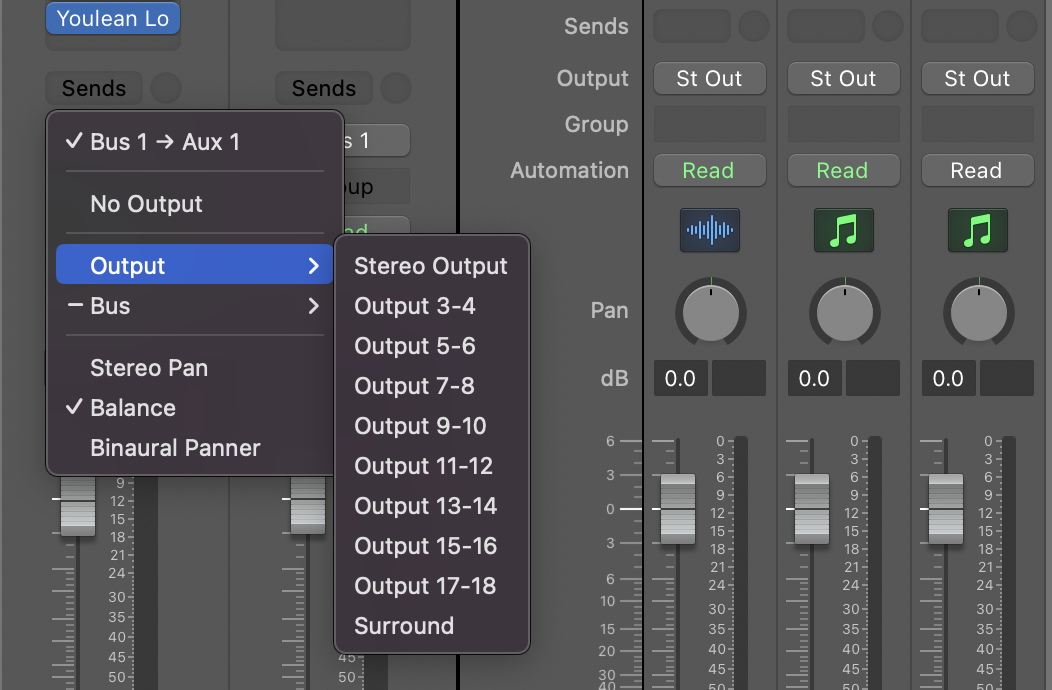Choose Output 7-8
Screen dimensions: 1052x690
tap(431, 386)
